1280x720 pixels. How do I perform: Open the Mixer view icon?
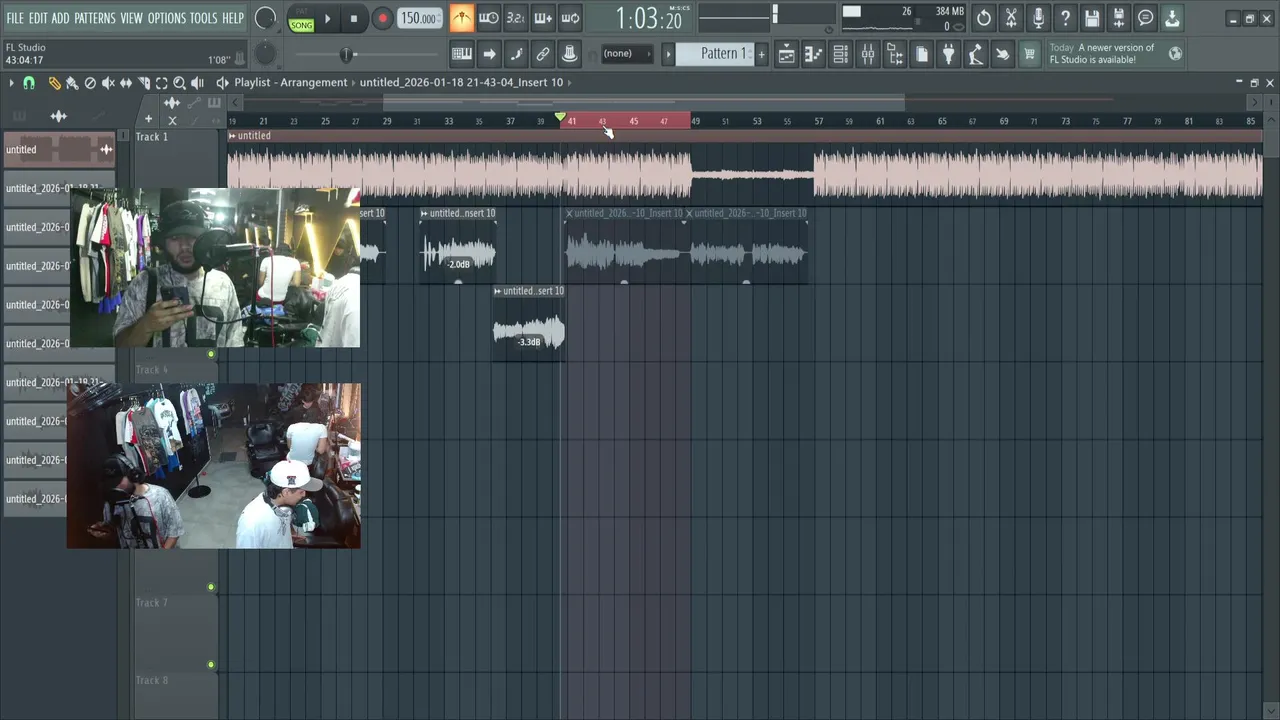[x=868, y=54]
